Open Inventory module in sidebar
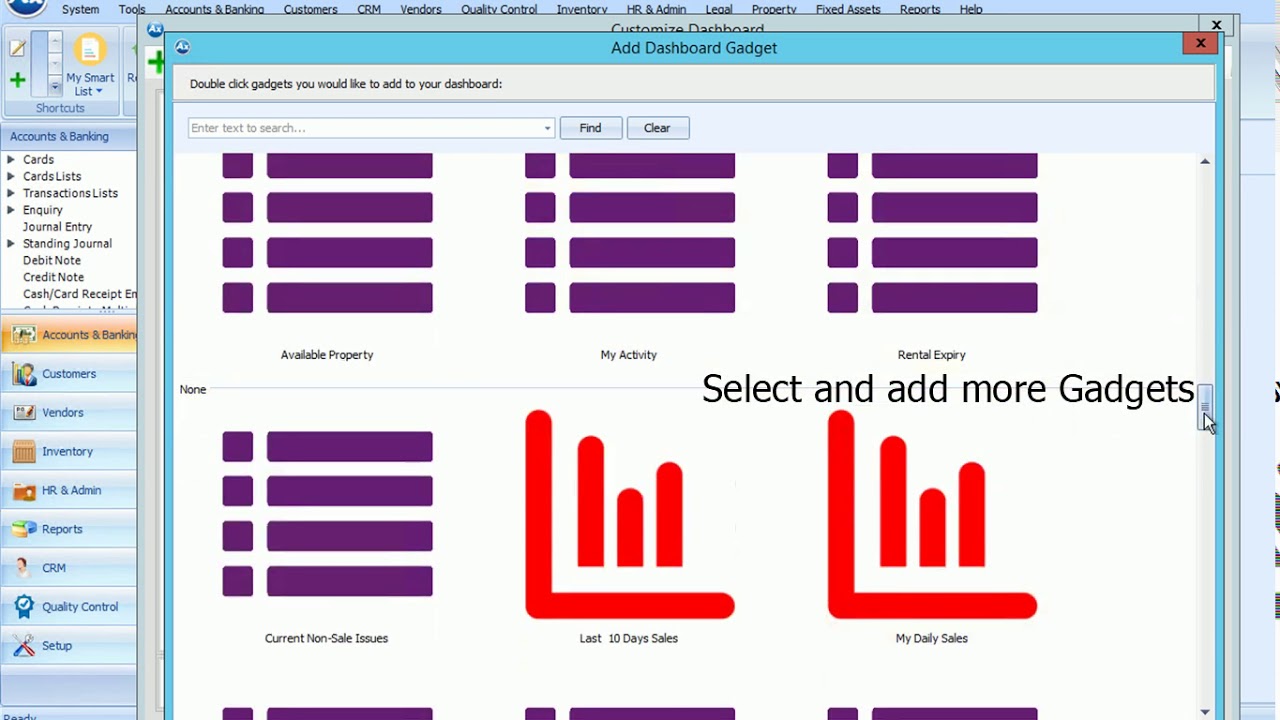 click(x=68, y=452)
